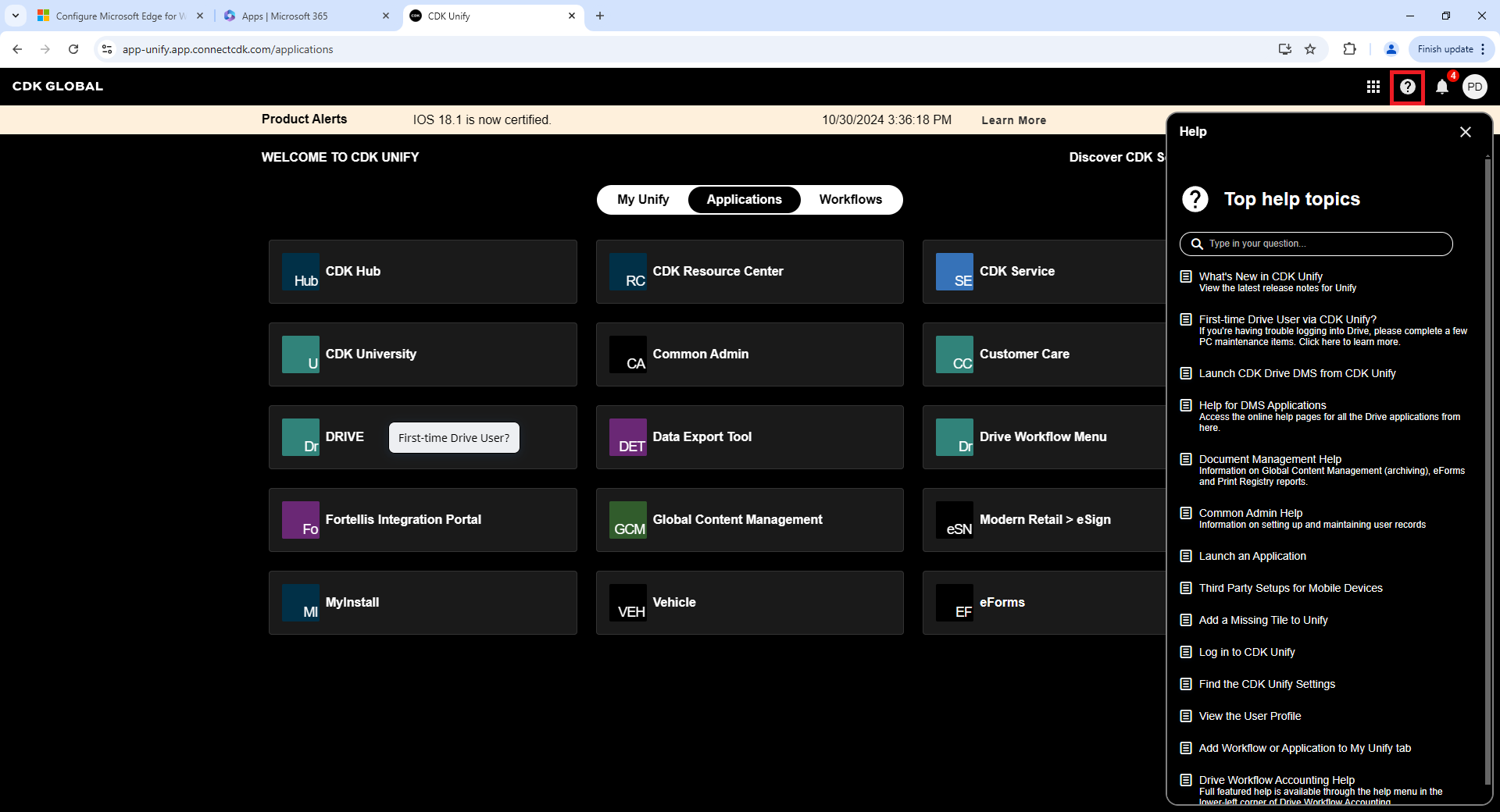
Task: Click the document icon beside View the User Profile
Action: tap(1186, 716)
